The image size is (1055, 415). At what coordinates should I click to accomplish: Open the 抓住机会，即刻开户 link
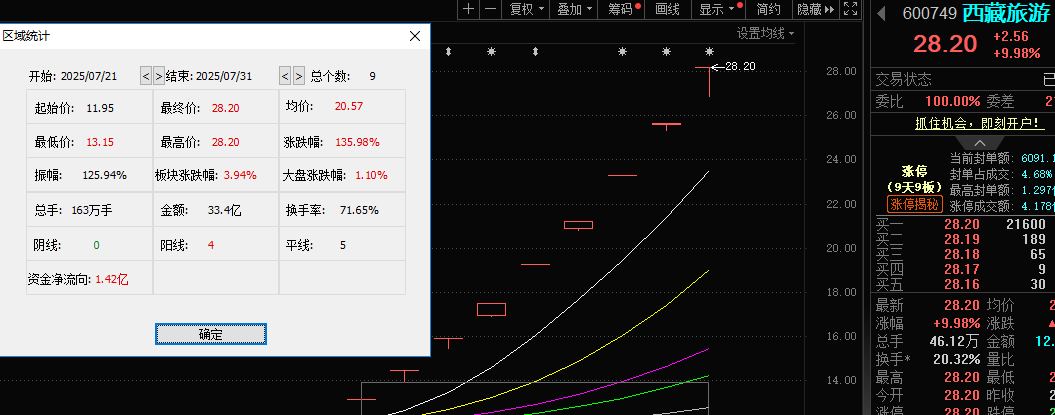click(x=963, y=123)
